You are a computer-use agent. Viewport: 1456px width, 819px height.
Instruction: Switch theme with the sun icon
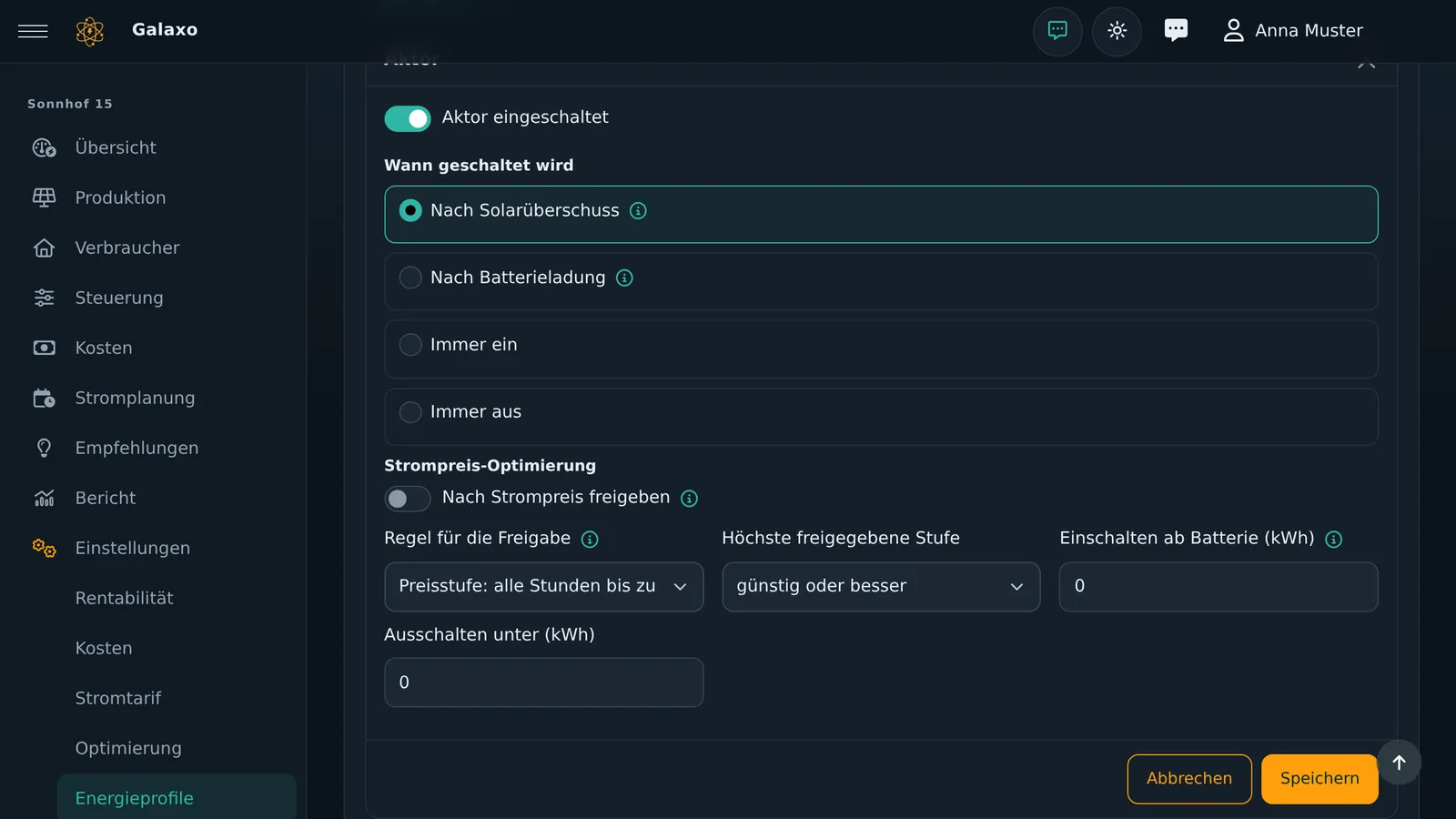tap(1117, 31)
